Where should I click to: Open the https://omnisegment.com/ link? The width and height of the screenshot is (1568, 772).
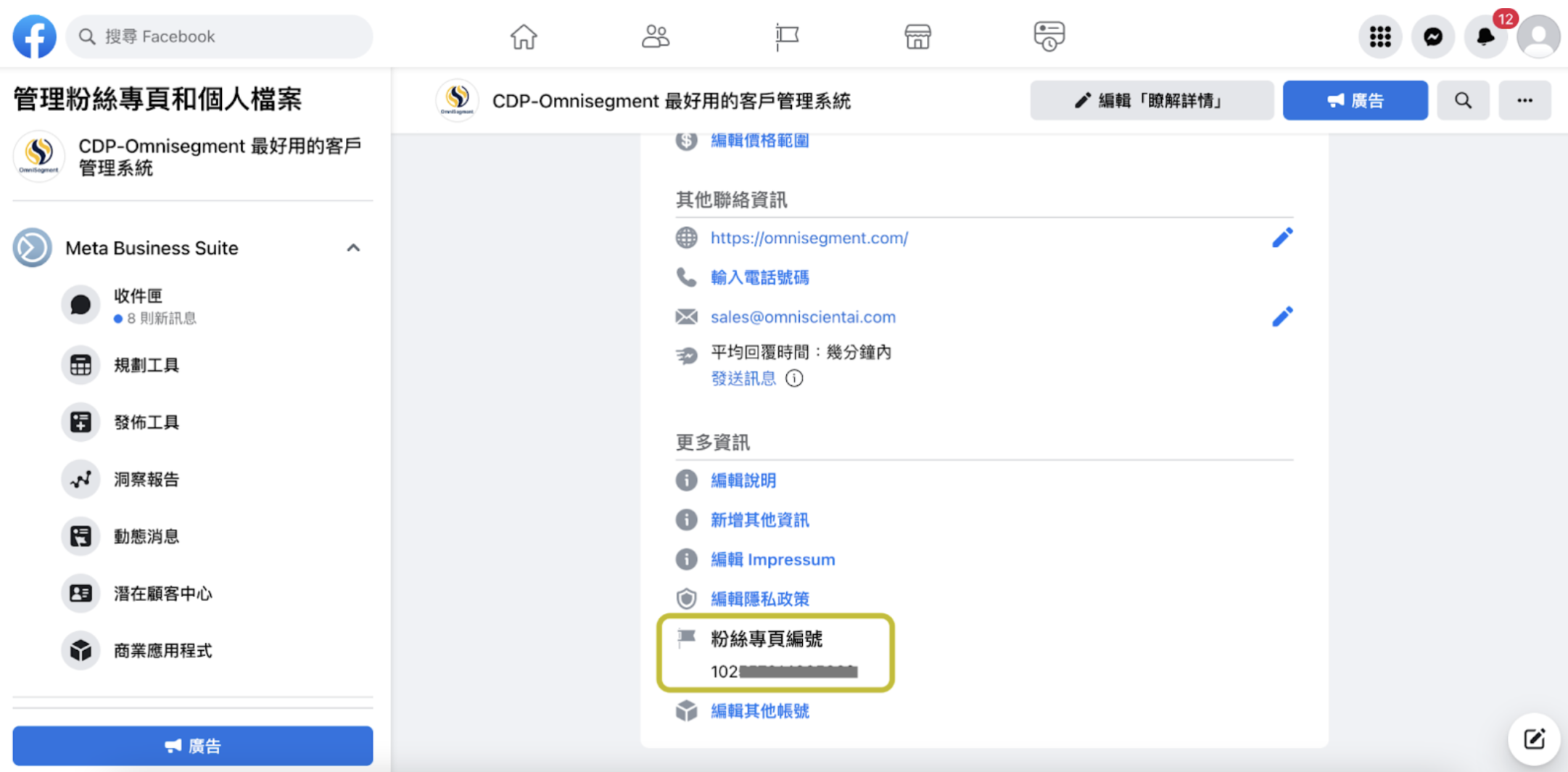pyautogui.click(x=809, y=237)
